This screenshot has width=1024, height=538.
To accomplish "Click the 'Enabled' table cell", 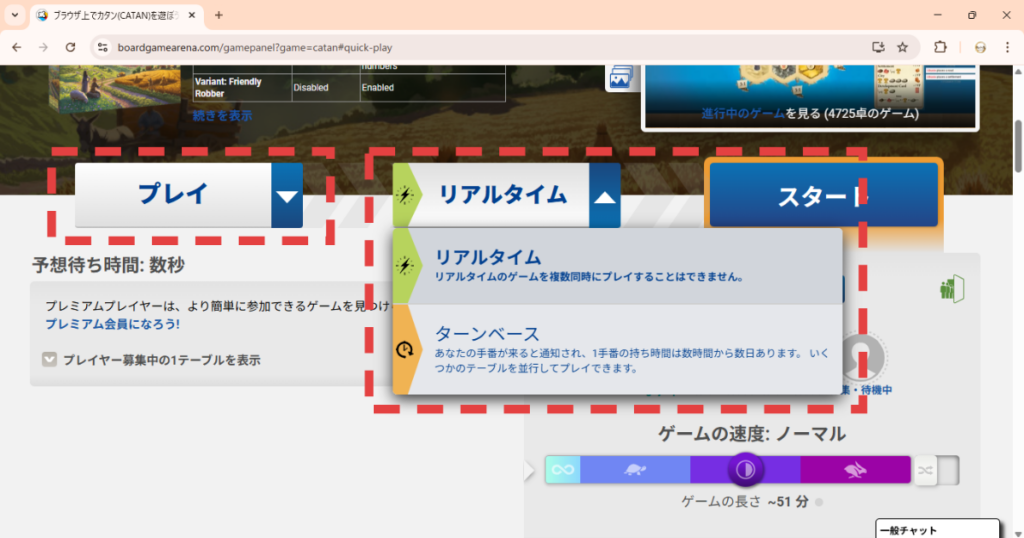I will tap(432, 87).
